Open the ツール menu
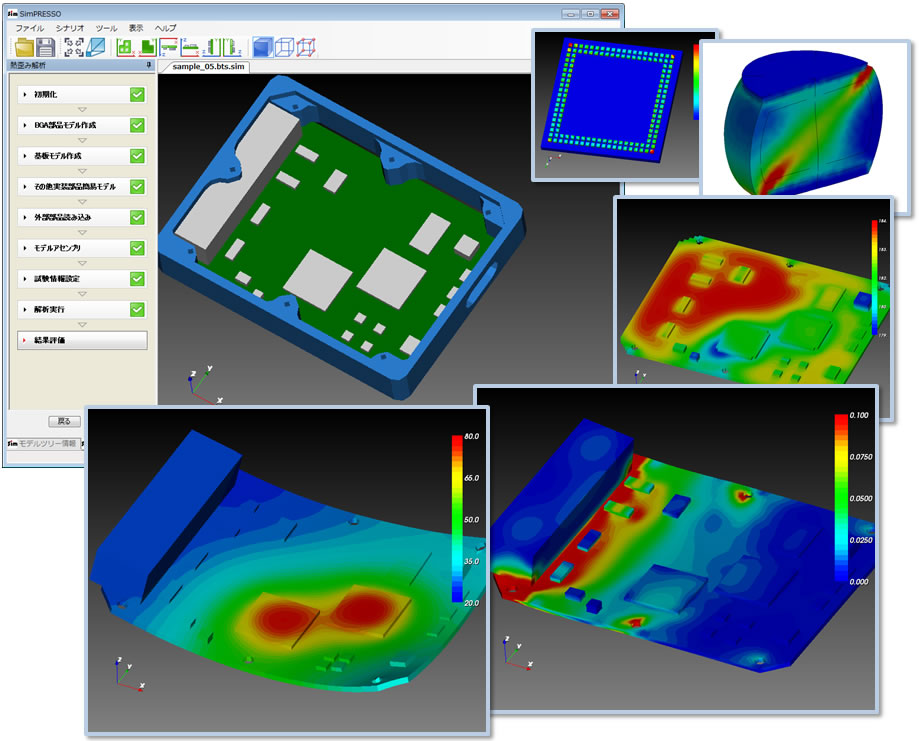The image size is (919, 741). (106, 29)
